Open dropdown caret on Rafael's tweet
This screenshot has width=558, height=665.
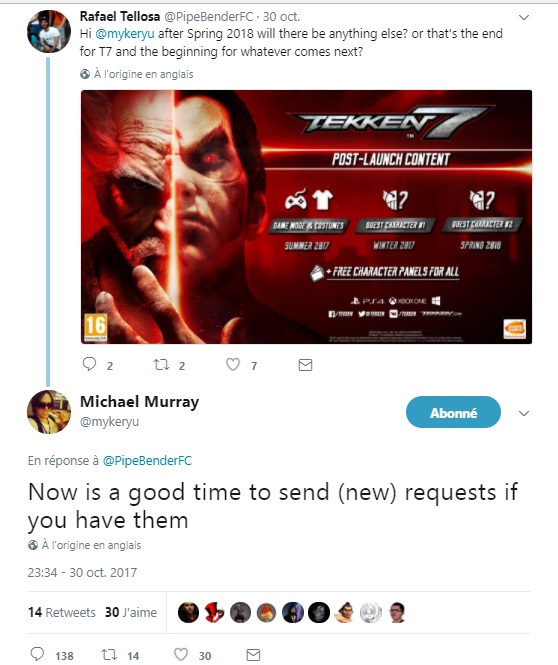(x=524, y=17)
